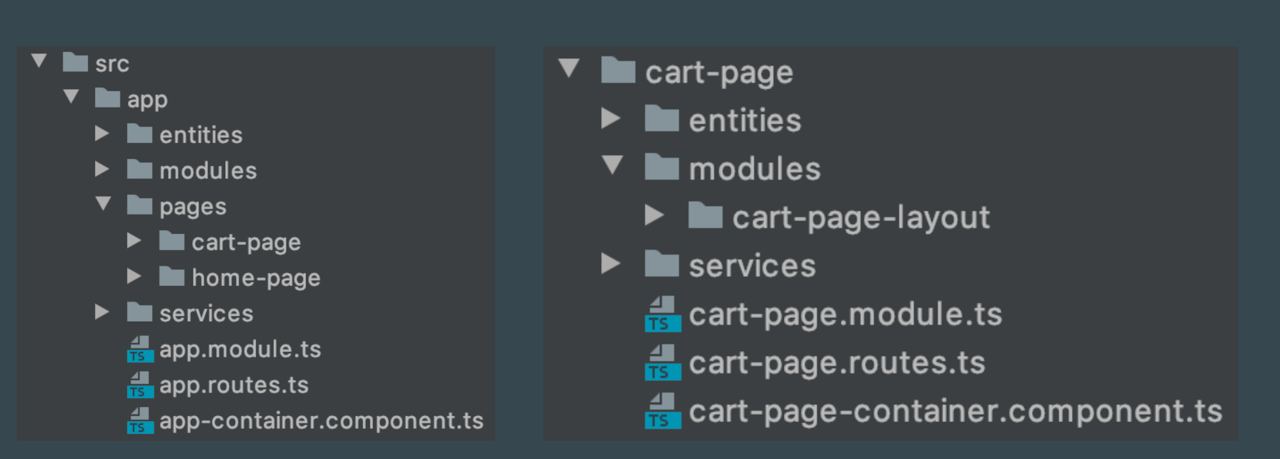Collapse the pages folder arrow
1280x459 pixels.
tap(103, 205)
